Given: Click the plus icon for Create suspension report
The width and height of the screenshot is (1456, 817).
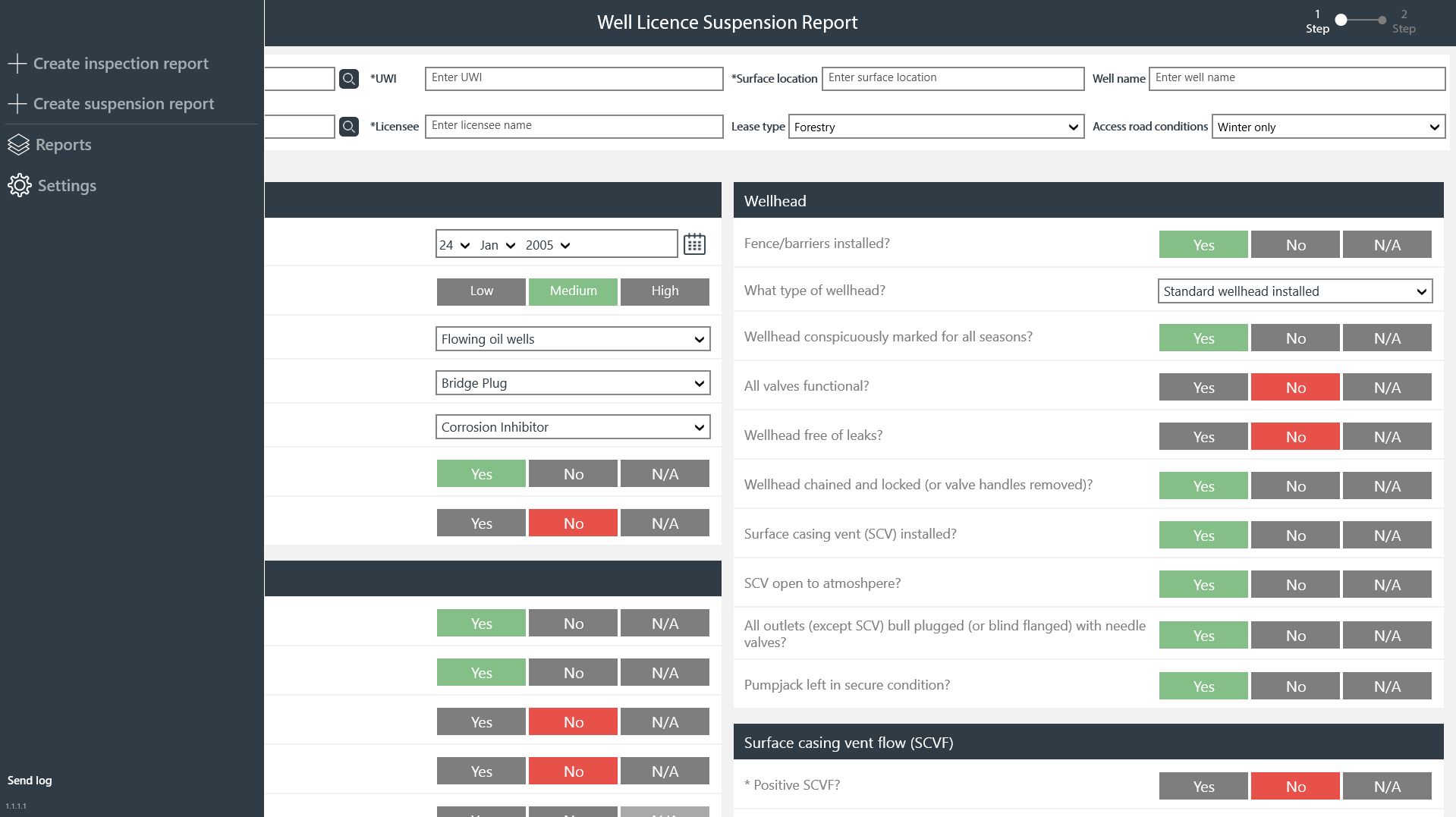Looking at the screenshot, I should click(x=17, y=104).
